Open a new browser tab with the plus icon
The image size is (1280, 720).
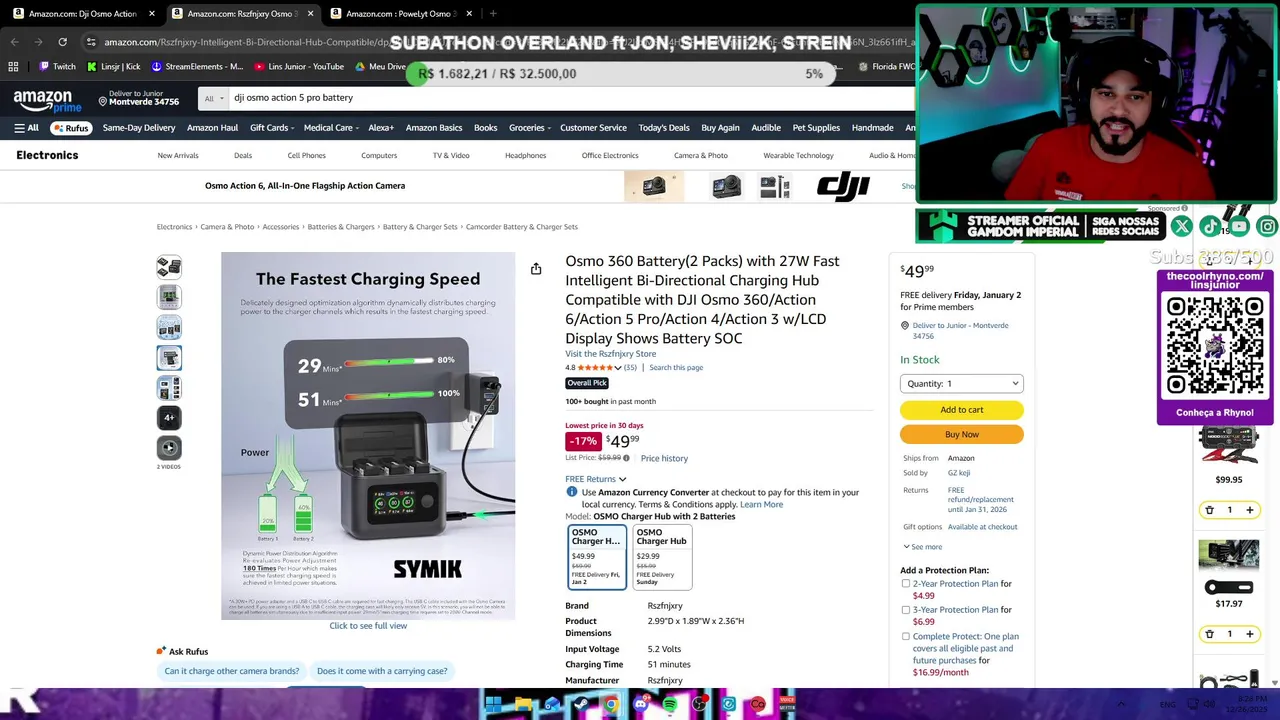point(493,14)
